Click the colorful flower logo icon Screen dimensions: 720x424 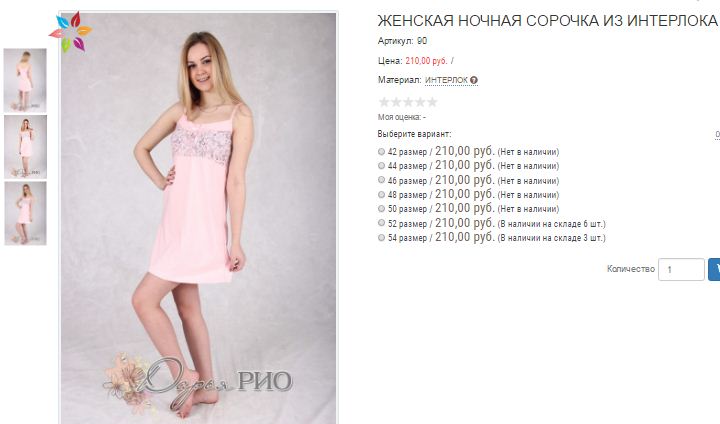(70, 31)
